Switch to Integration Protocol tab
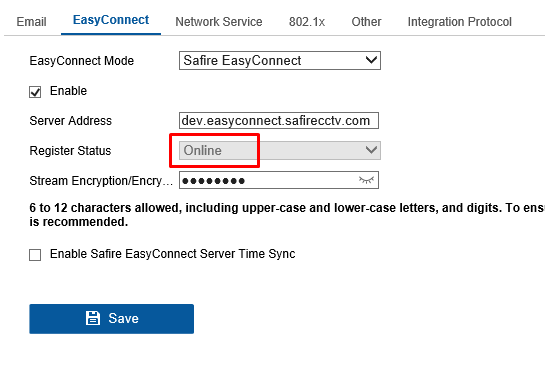Screen dimensions: 545x368 [459, 22]
